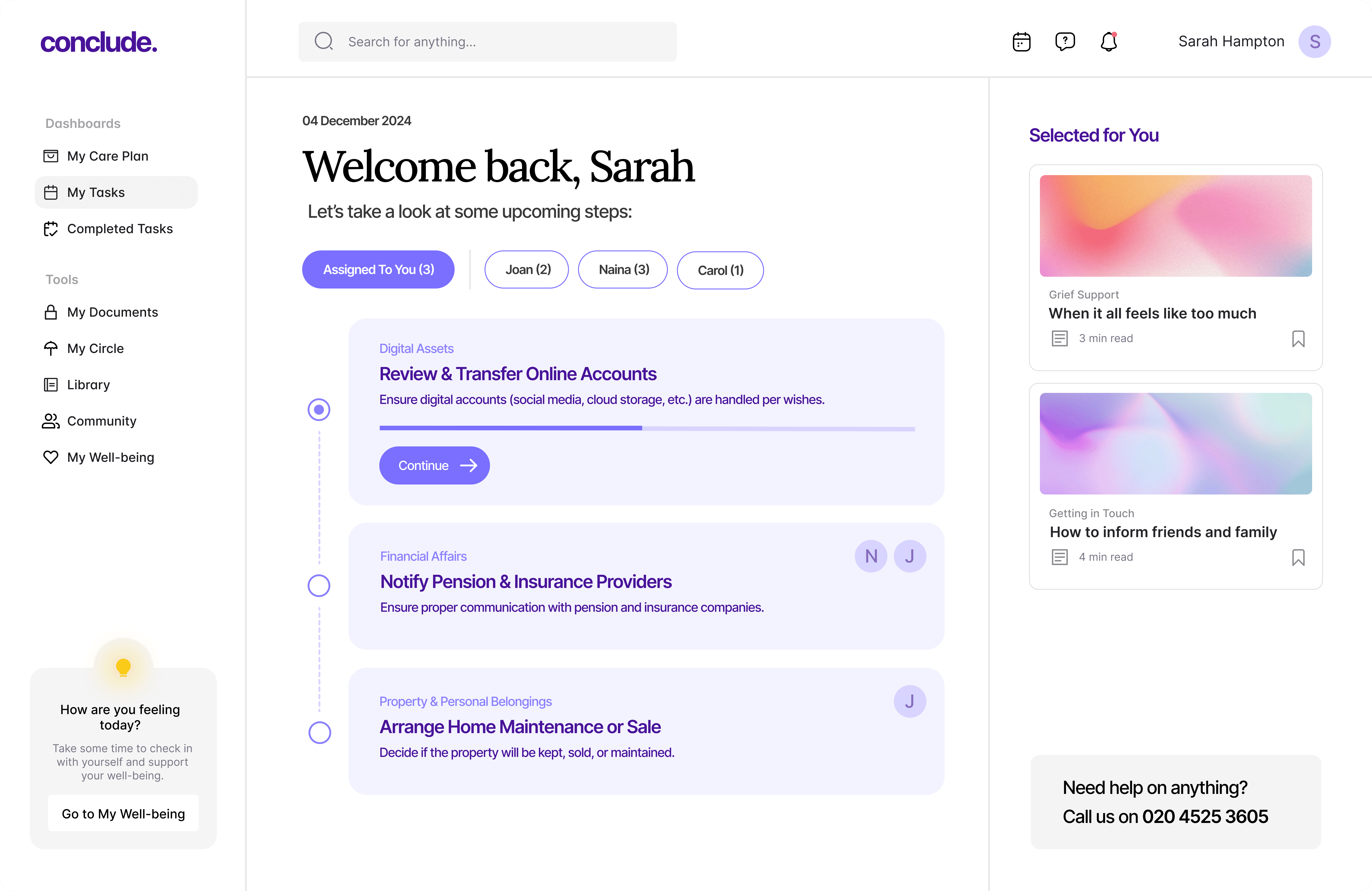The height and width of the screenshot is (891, 1372).
Task: Open the Library label in sidebar
Action: click(x=89, y=385)
